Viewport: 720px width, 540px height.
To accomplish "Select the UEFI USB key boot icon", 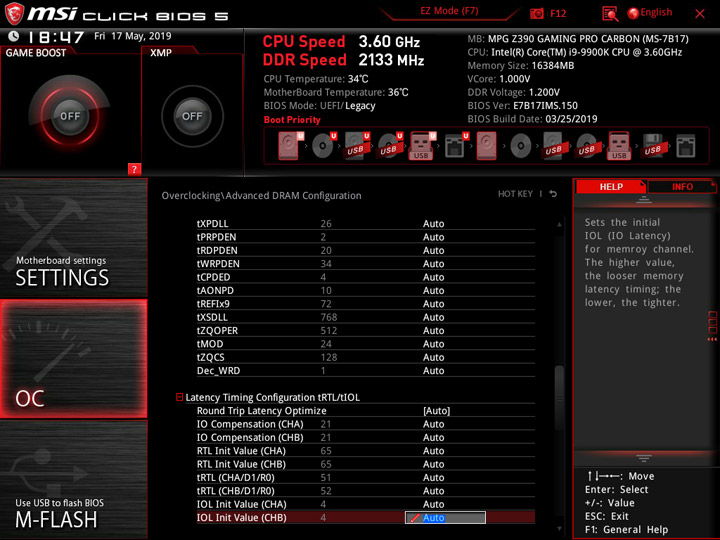I will [x=422, y=146].
